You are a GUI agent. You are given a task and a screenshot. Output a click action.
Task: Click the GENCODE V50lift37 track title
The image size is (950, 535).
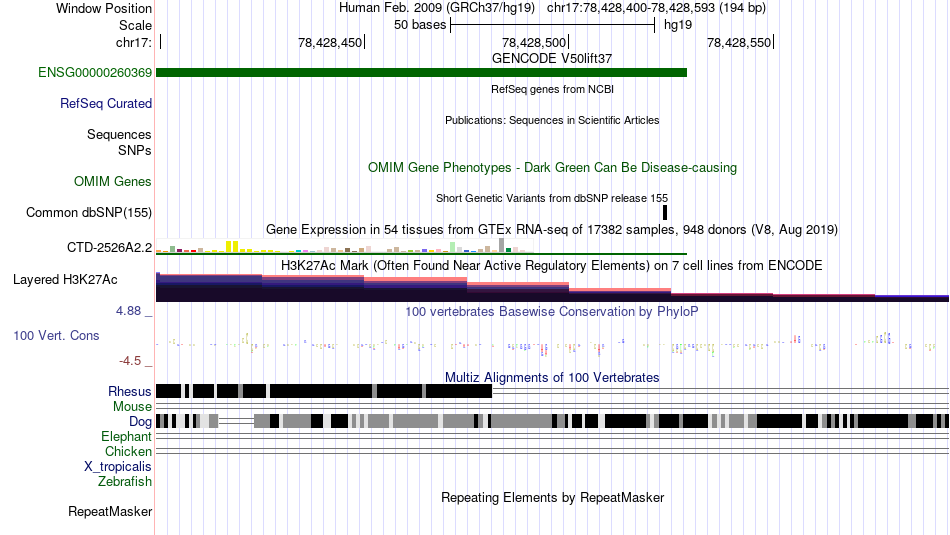[x=552, y=59]
